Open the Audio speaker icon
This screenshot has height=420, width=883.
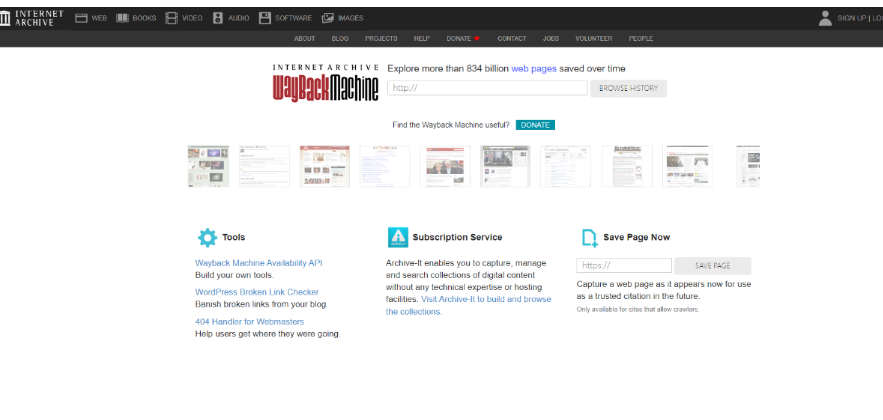218,18
